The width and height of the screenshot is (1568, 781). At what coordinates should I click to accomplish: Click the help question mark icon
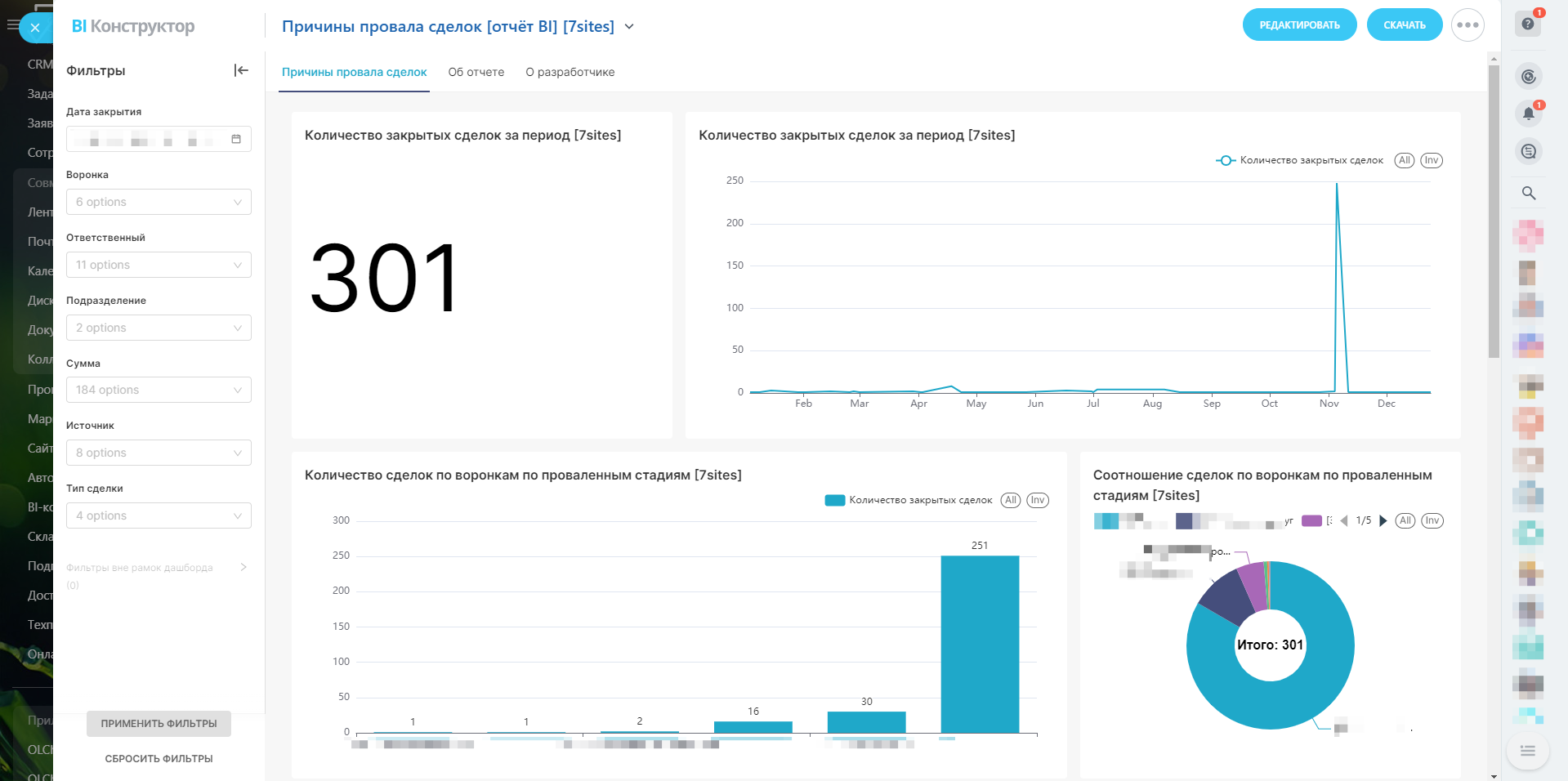click(x=1528, y=24)
